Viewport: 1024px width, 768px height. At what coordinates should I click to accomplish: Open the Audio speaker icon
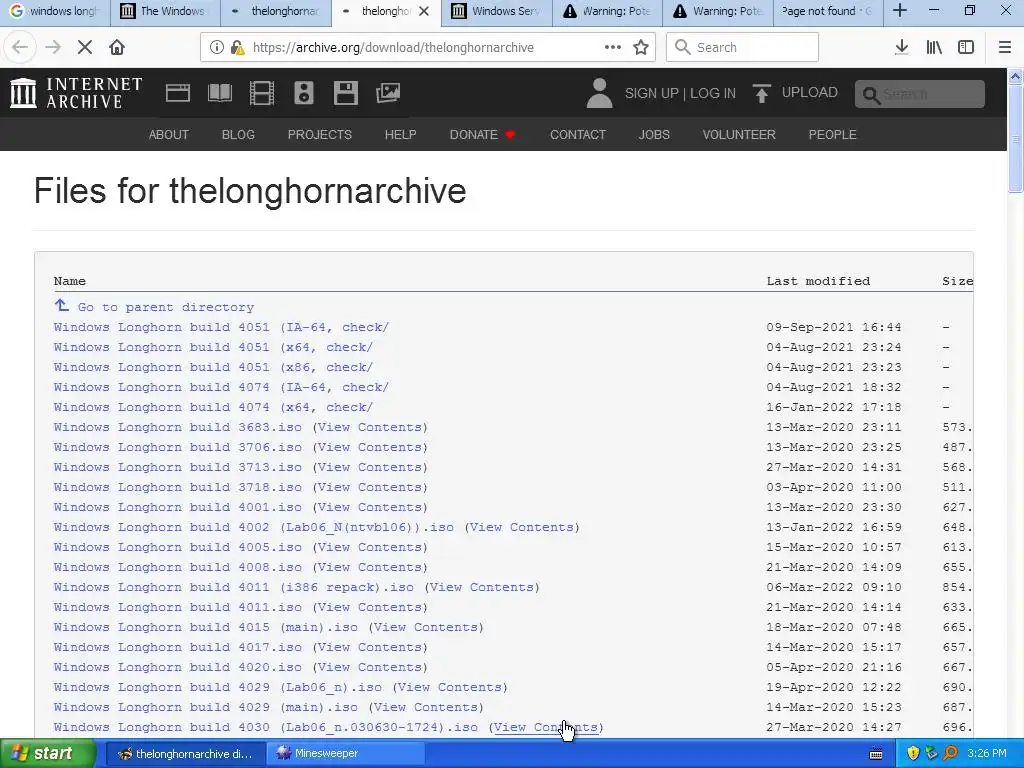pos(304,93)
